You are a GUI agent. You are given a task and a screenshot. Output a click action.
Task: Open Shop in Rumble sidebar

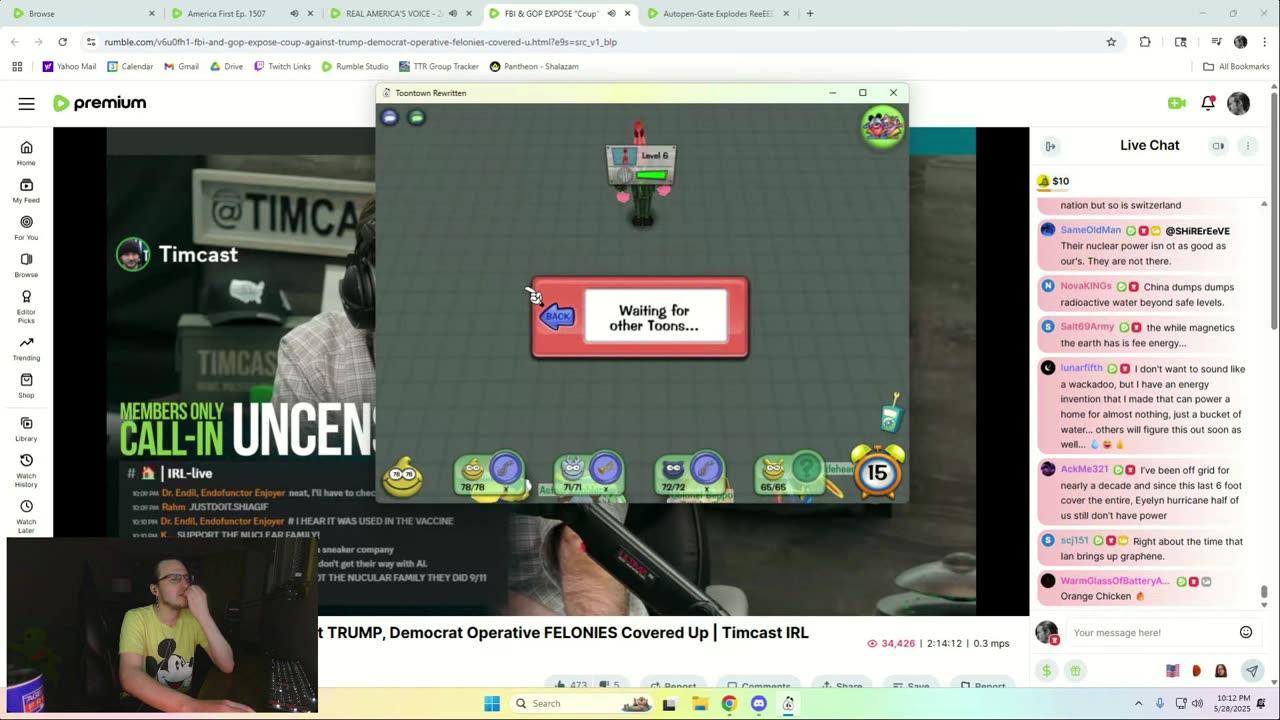click(26, 386)
